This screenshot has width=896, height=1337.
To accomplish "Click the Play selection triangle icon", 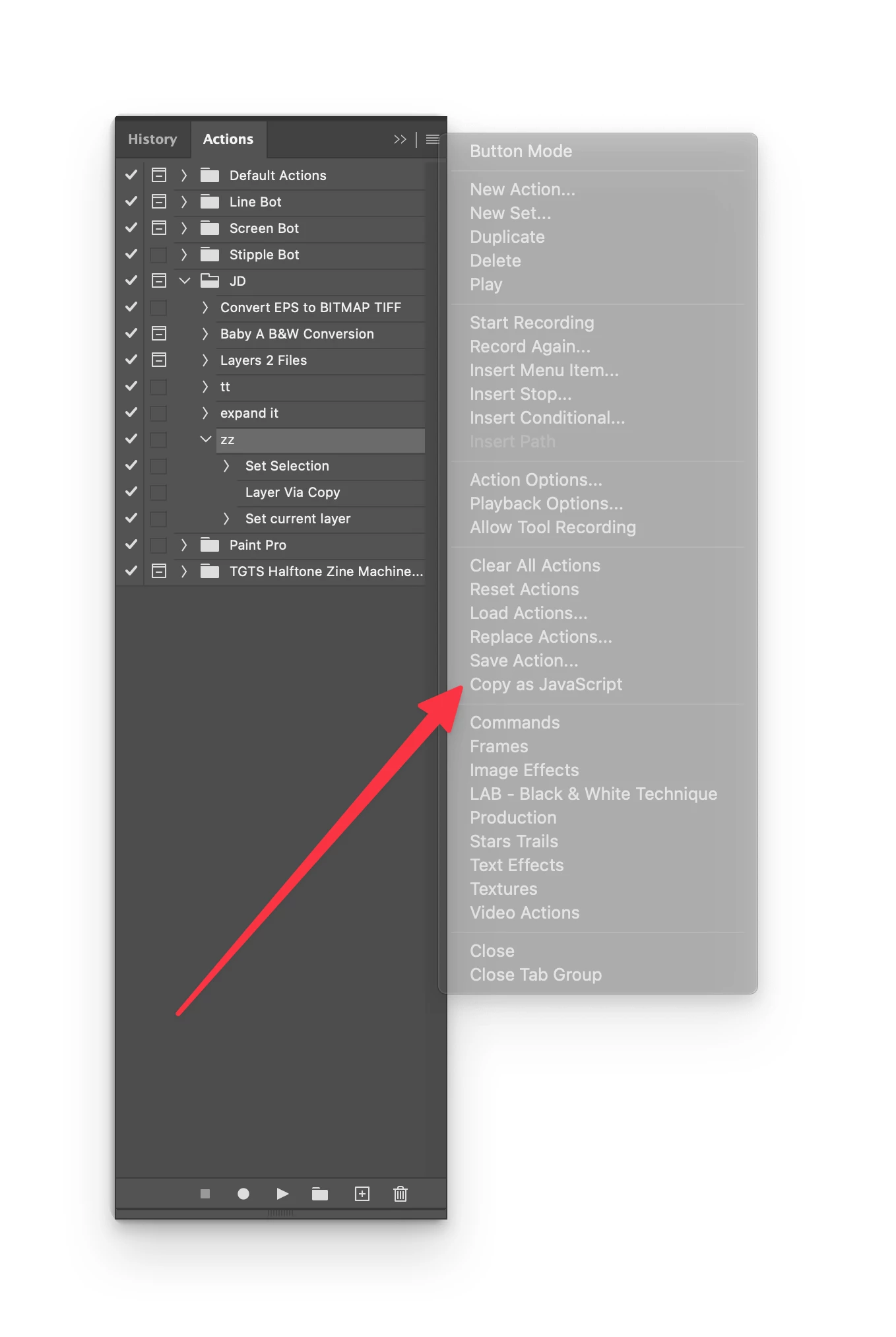I will 282,1194.
